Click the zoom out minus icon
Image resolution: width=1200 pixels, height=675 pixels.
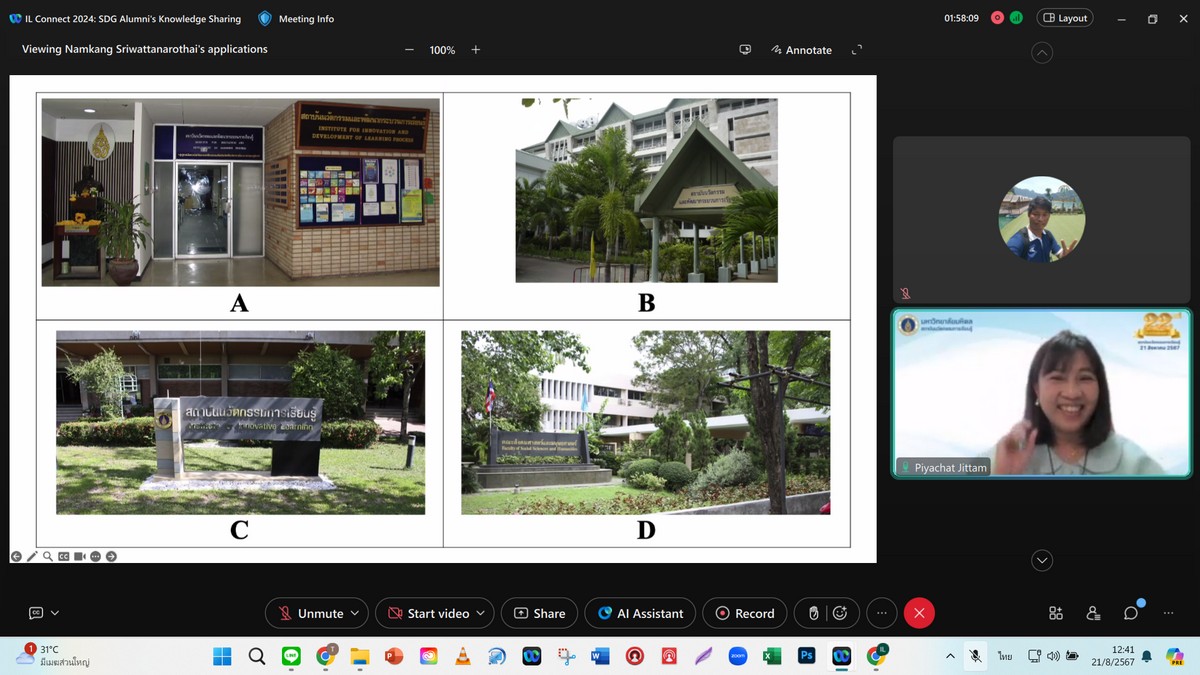pos(409,50)
